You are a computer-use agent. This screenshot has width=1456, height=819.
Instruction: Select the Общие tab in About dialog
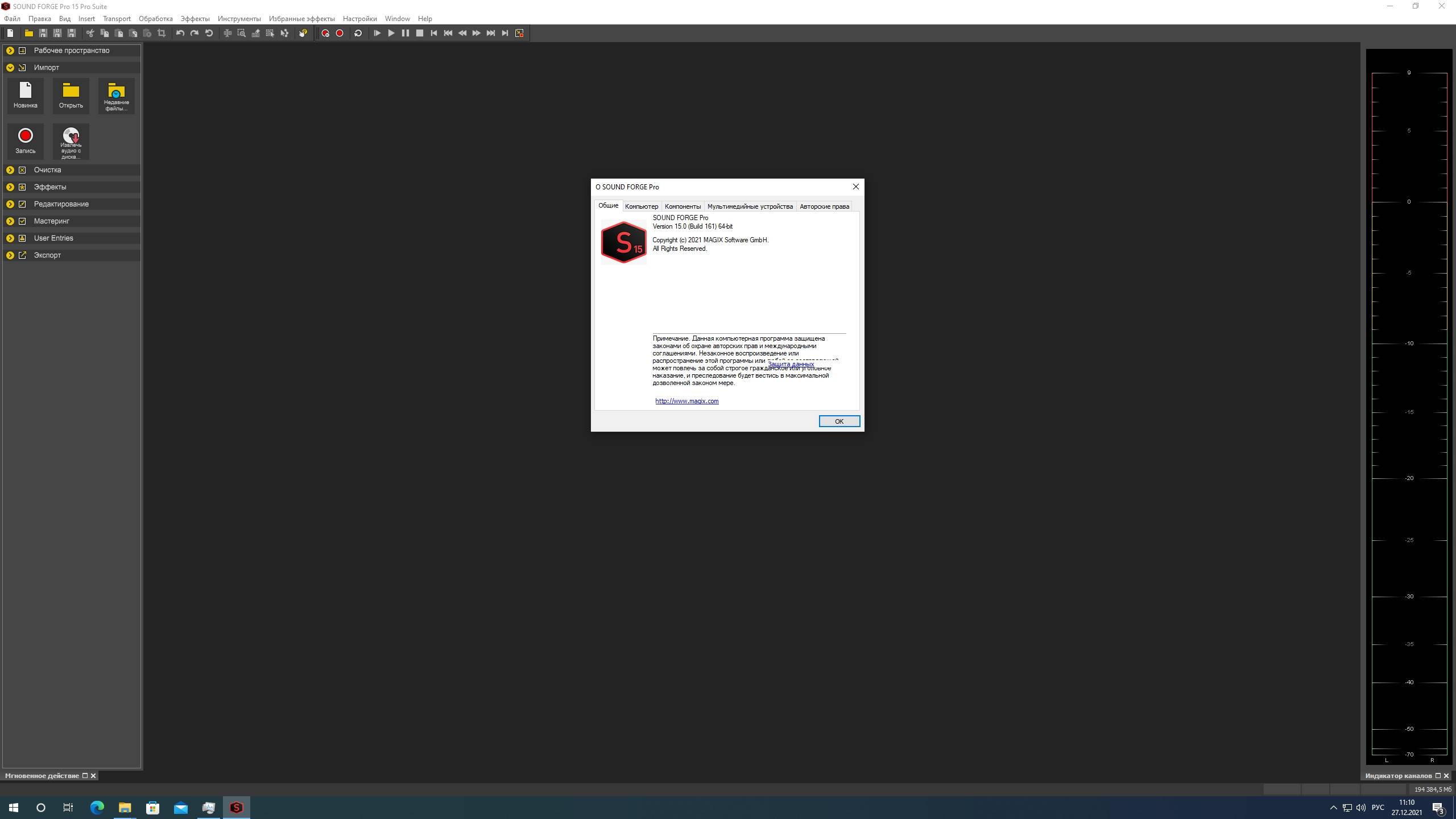[609, 206]
